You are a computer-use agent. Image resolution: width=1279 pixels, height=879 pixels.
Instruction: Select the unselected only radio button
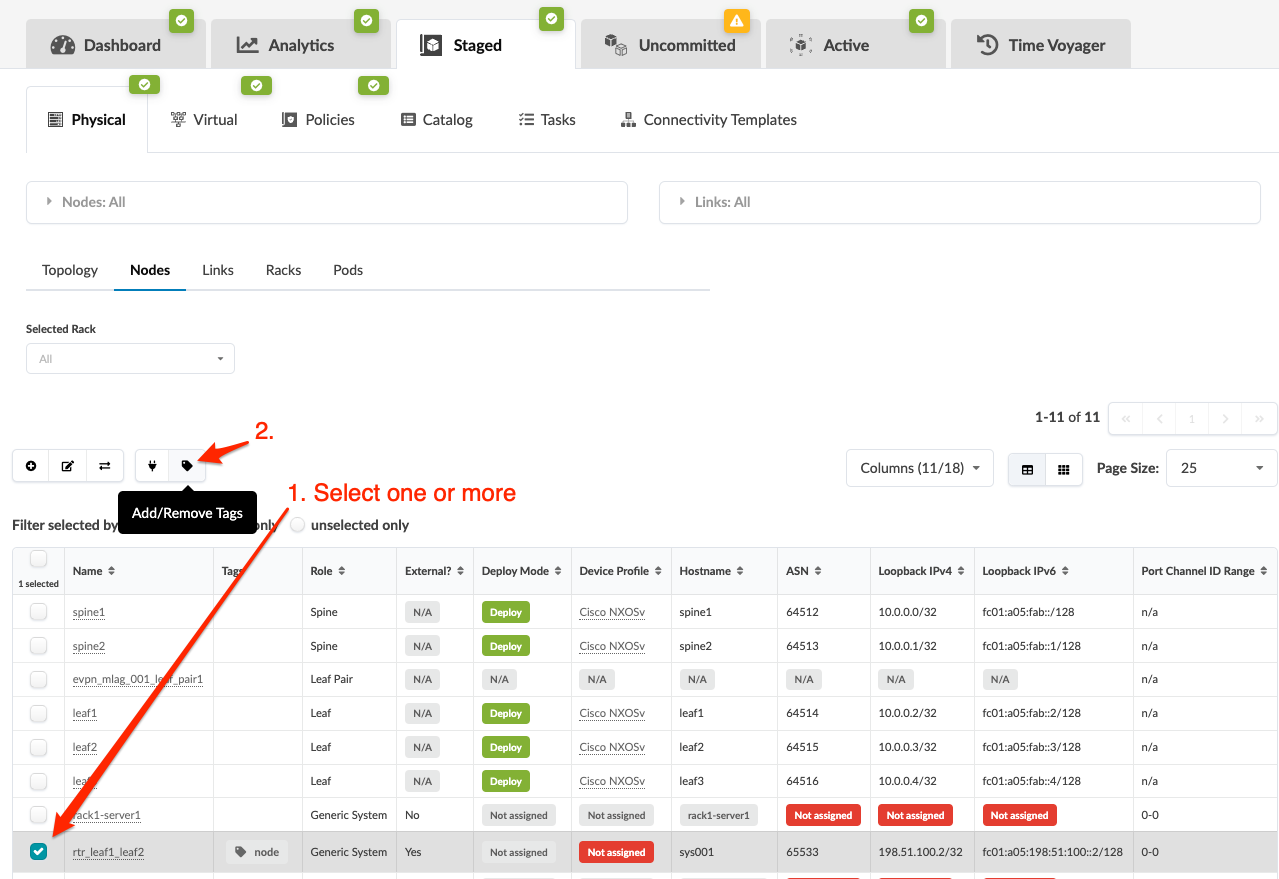298,525
